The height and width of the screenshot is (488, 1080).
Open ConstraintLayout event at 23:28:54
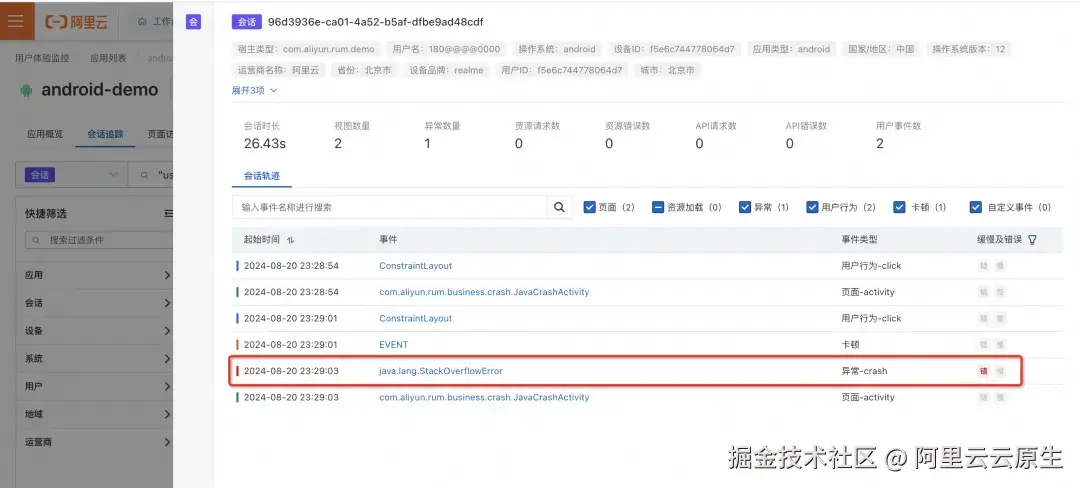click(x=415, y=266)
